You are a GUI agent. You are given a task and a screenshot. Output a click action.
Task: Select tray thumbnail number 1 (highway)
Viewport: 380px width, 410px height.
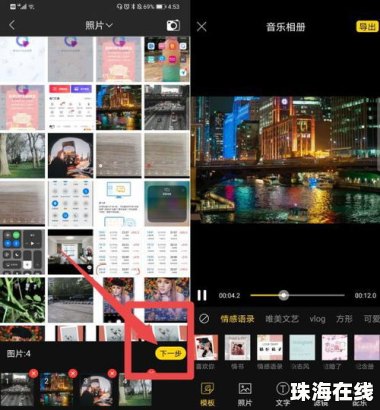[x=17, y=390]
